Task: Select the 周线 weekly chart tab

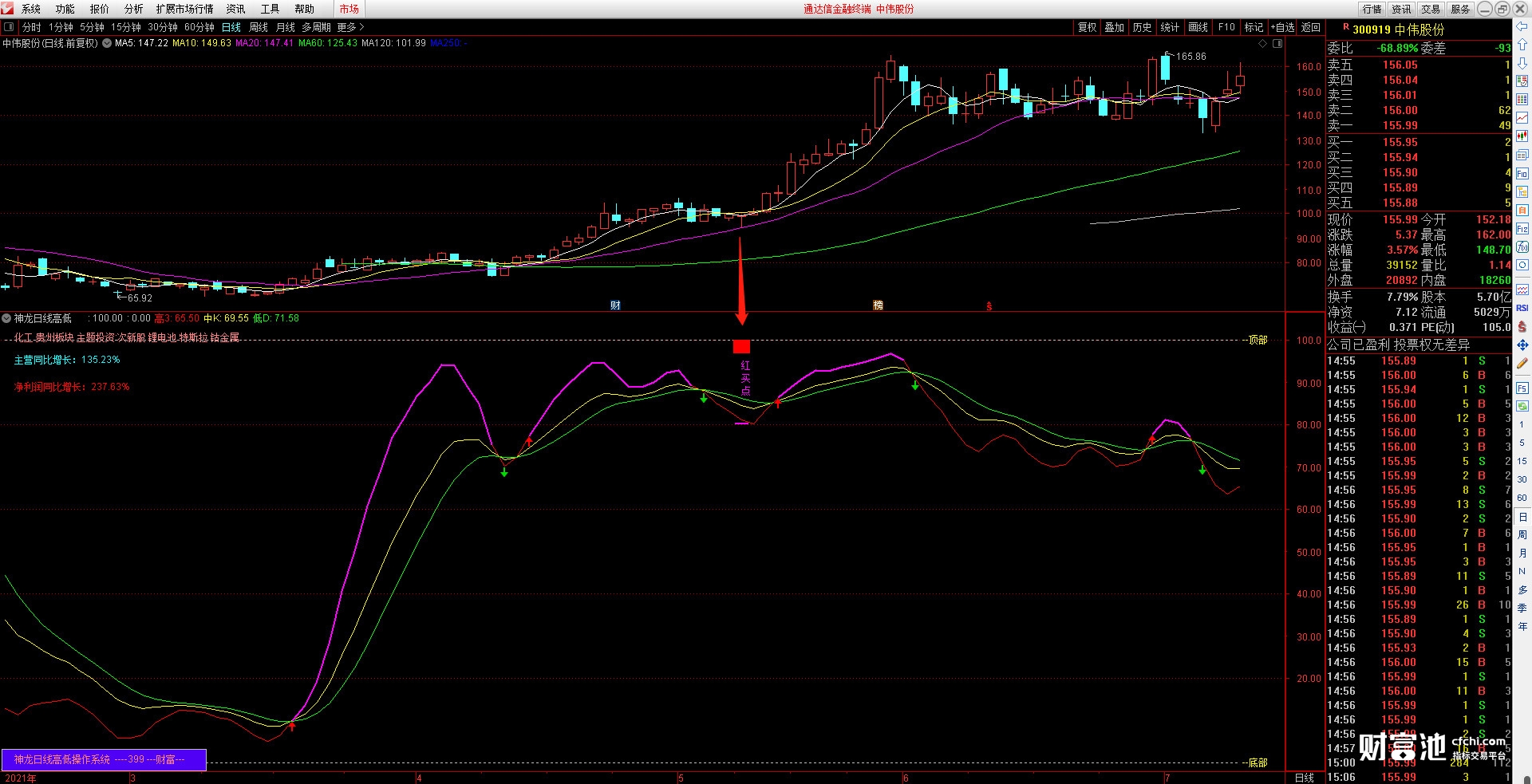Action: tap(259, 27)
